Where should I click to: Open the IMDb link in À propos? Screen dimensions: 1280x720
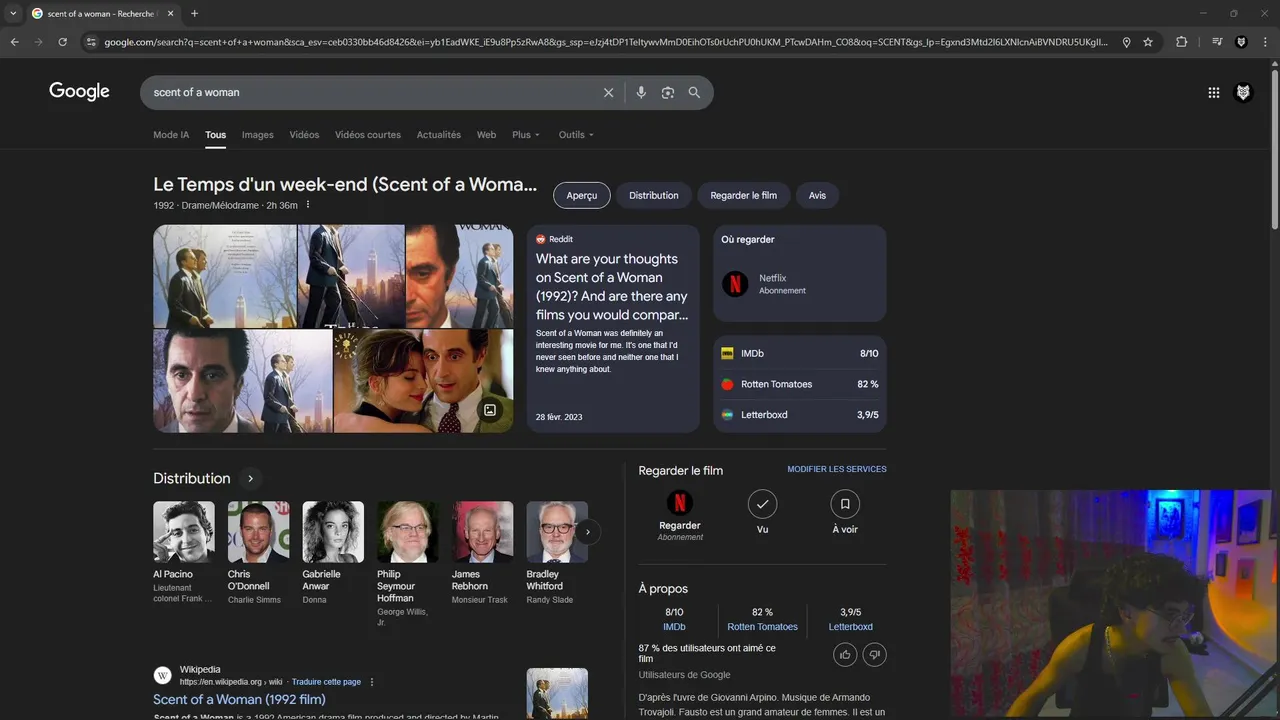[x=674, y=627]
